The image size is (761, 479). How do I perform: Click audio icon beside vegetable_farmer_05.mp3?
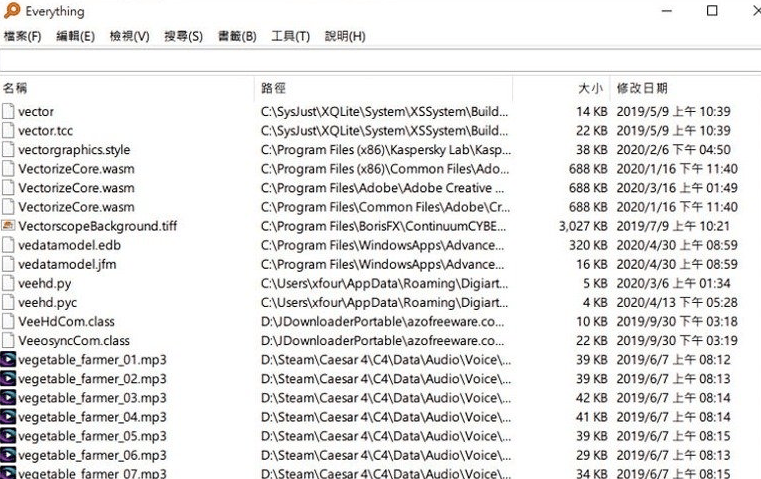tap(8, 436)
